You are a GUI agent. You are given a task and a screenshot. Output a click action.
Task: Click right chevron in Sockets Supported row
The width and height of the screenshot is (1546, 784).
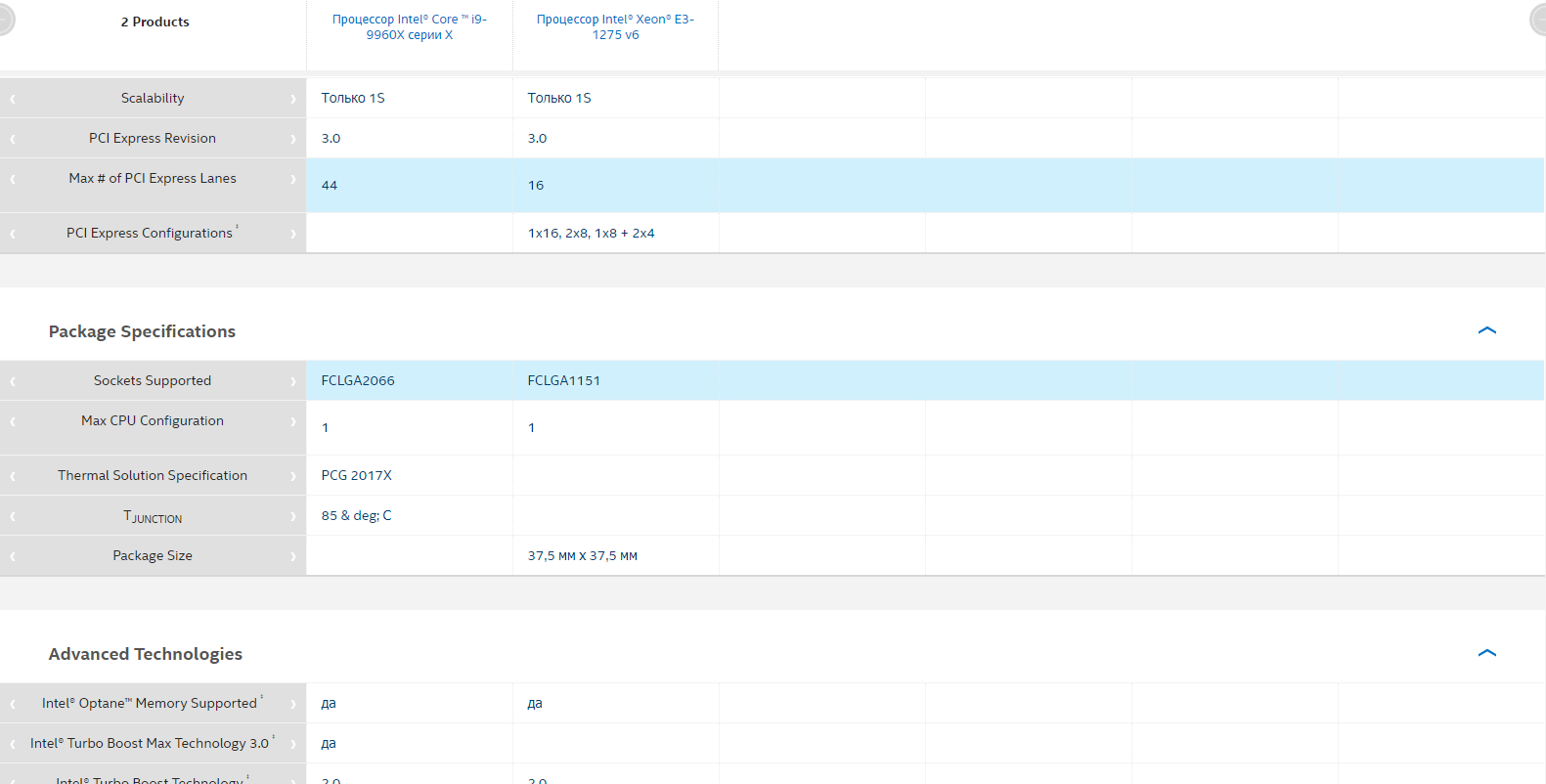click(x=292, y=381)
